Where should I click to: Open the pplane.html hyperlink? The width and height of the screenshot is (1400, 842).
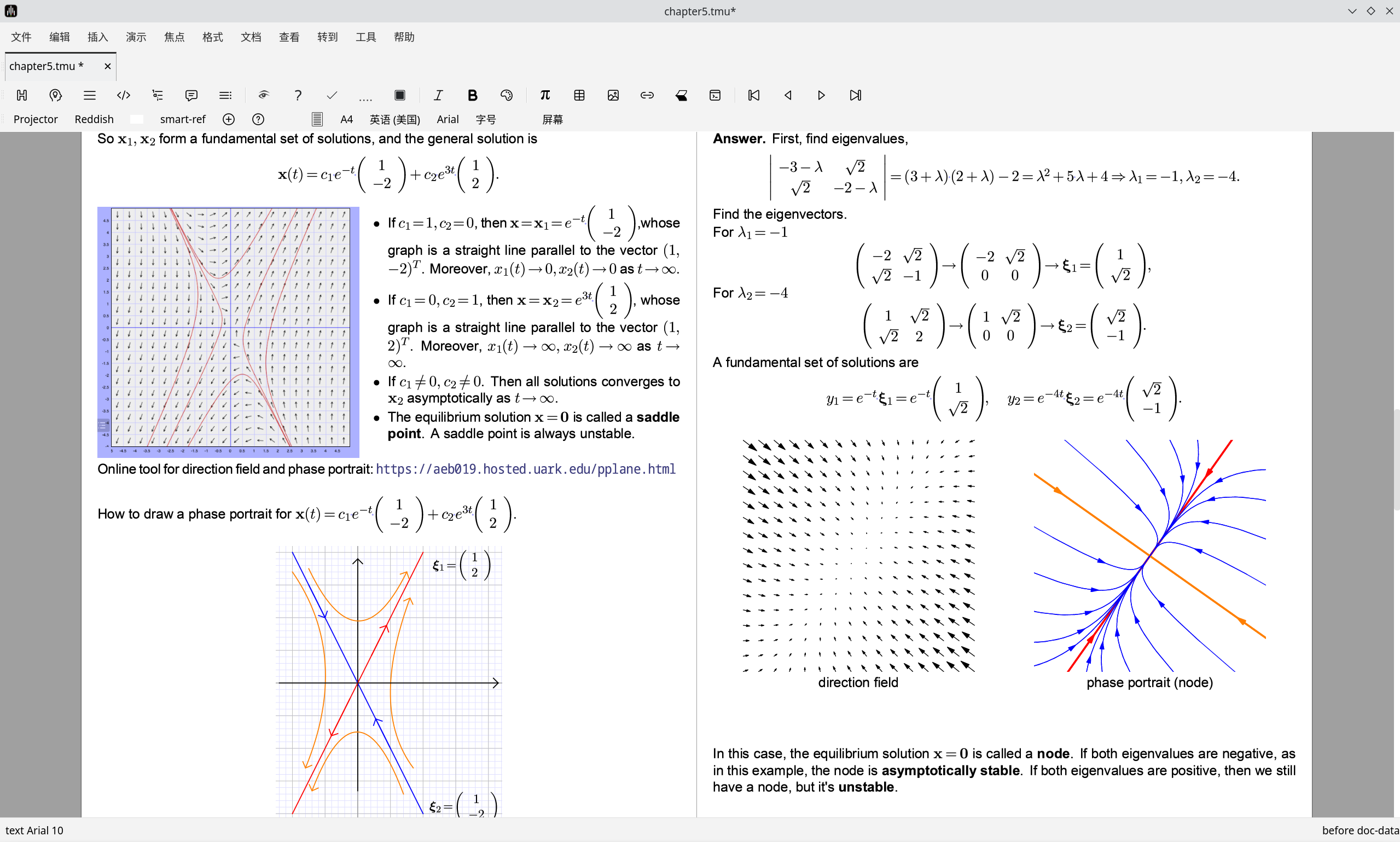tap(525, 469)
